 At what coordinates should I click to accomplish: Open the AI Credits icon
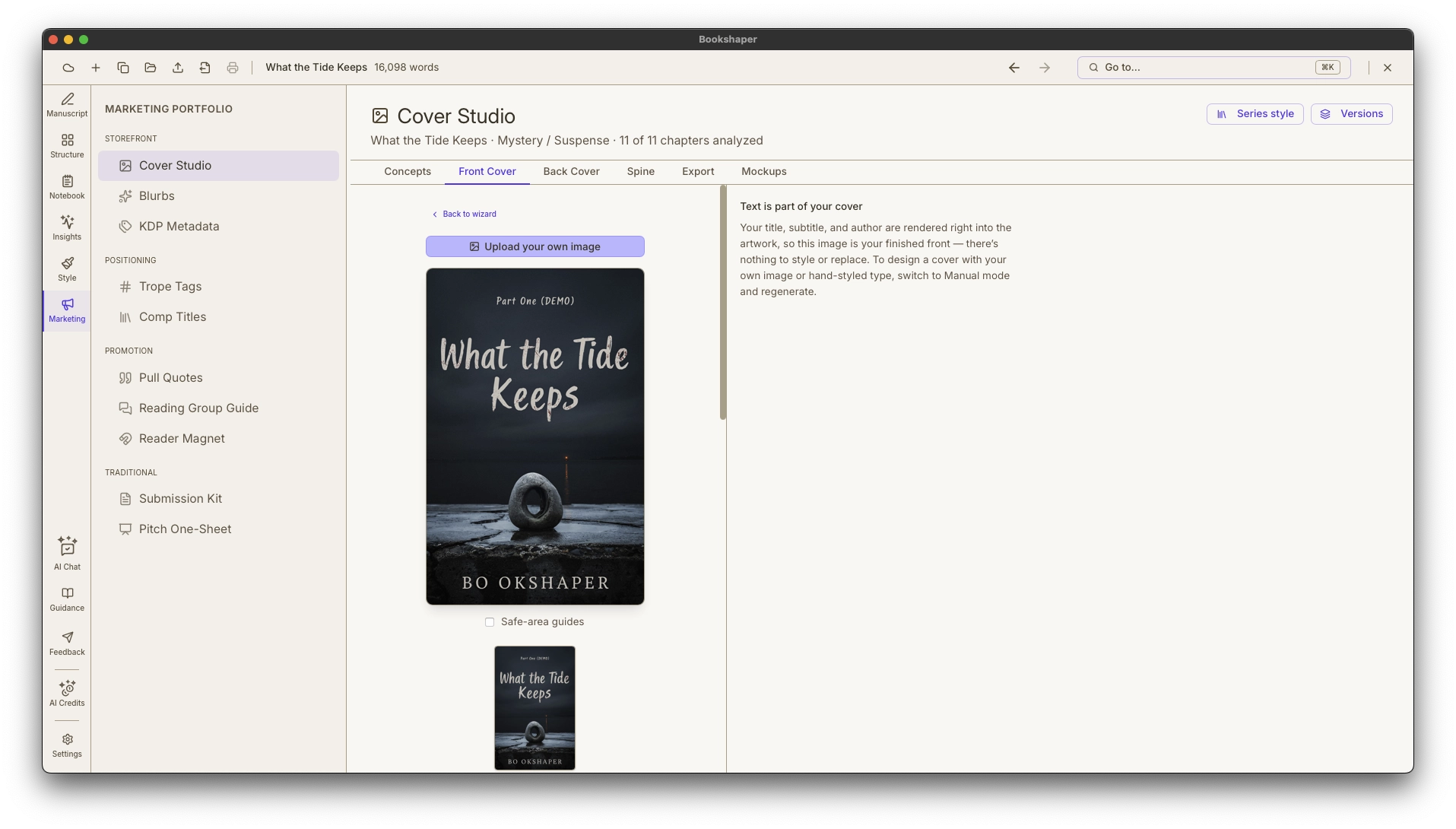67,694
